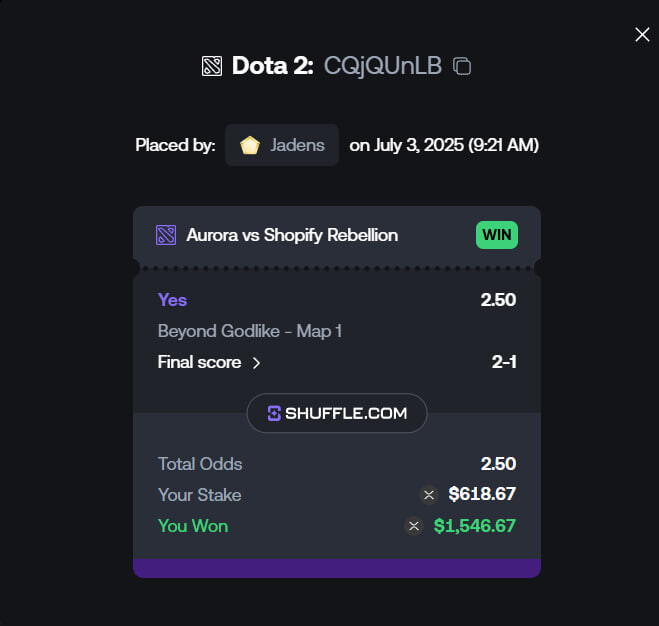The height and width of the screenshot is (626, 659).
Task: Expand the Final score chevron
Action: point(256,363)
